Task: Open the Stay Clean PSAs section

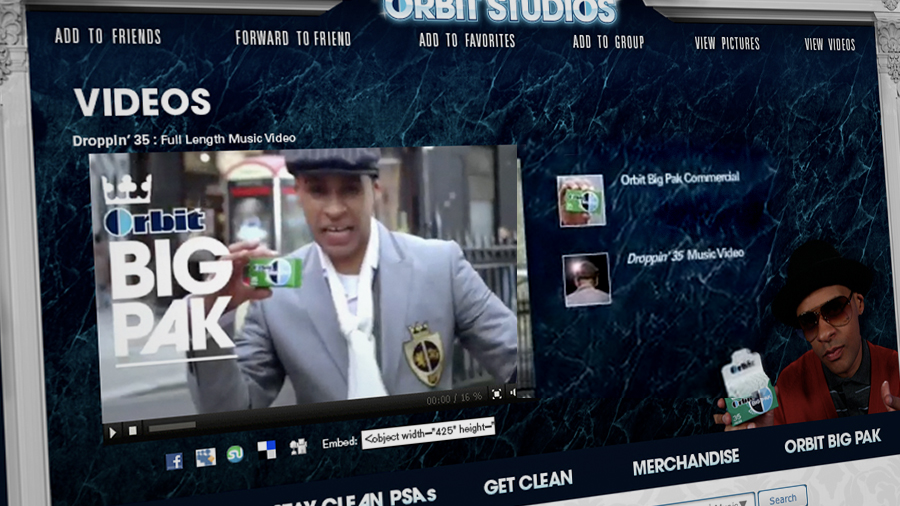Action: [356, 499]
